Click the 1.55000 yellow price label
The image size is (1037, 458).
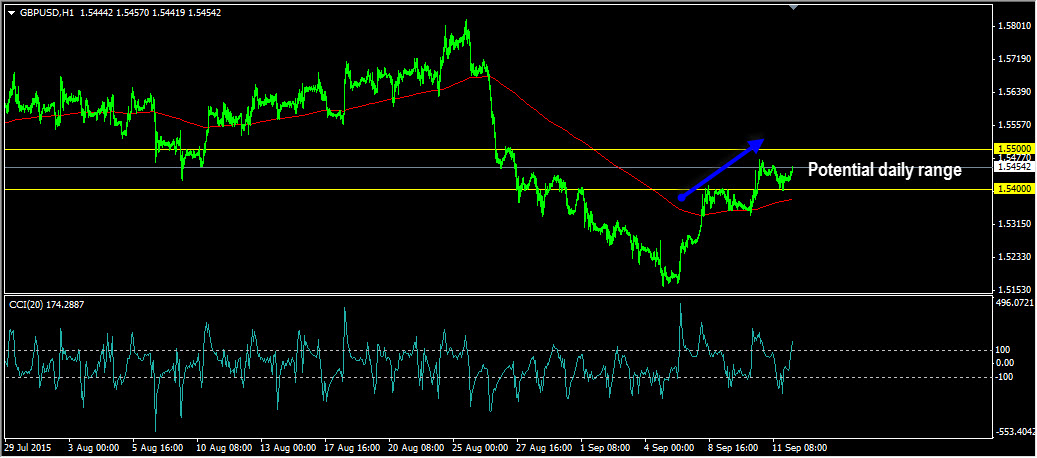[1013, 149]
